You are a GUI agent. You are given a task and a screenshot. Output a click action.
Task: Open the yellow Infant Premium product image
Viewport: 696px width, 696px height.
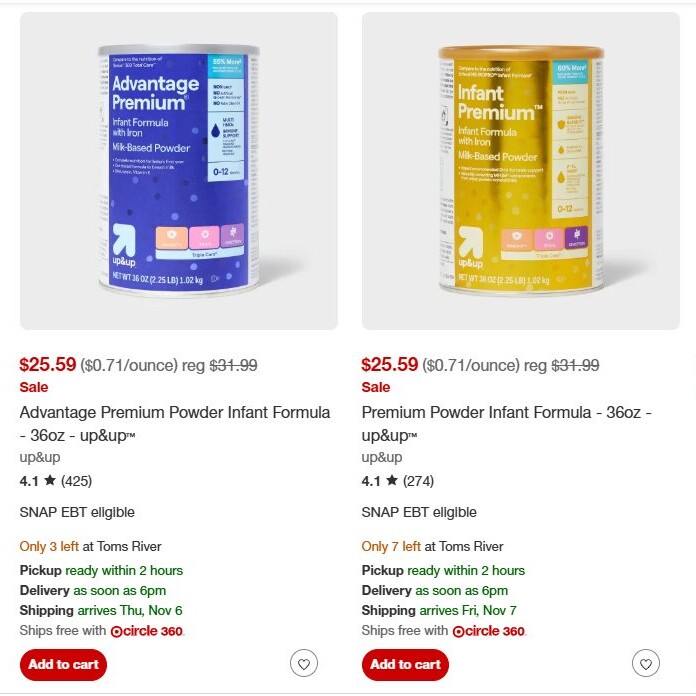[521, 171]
